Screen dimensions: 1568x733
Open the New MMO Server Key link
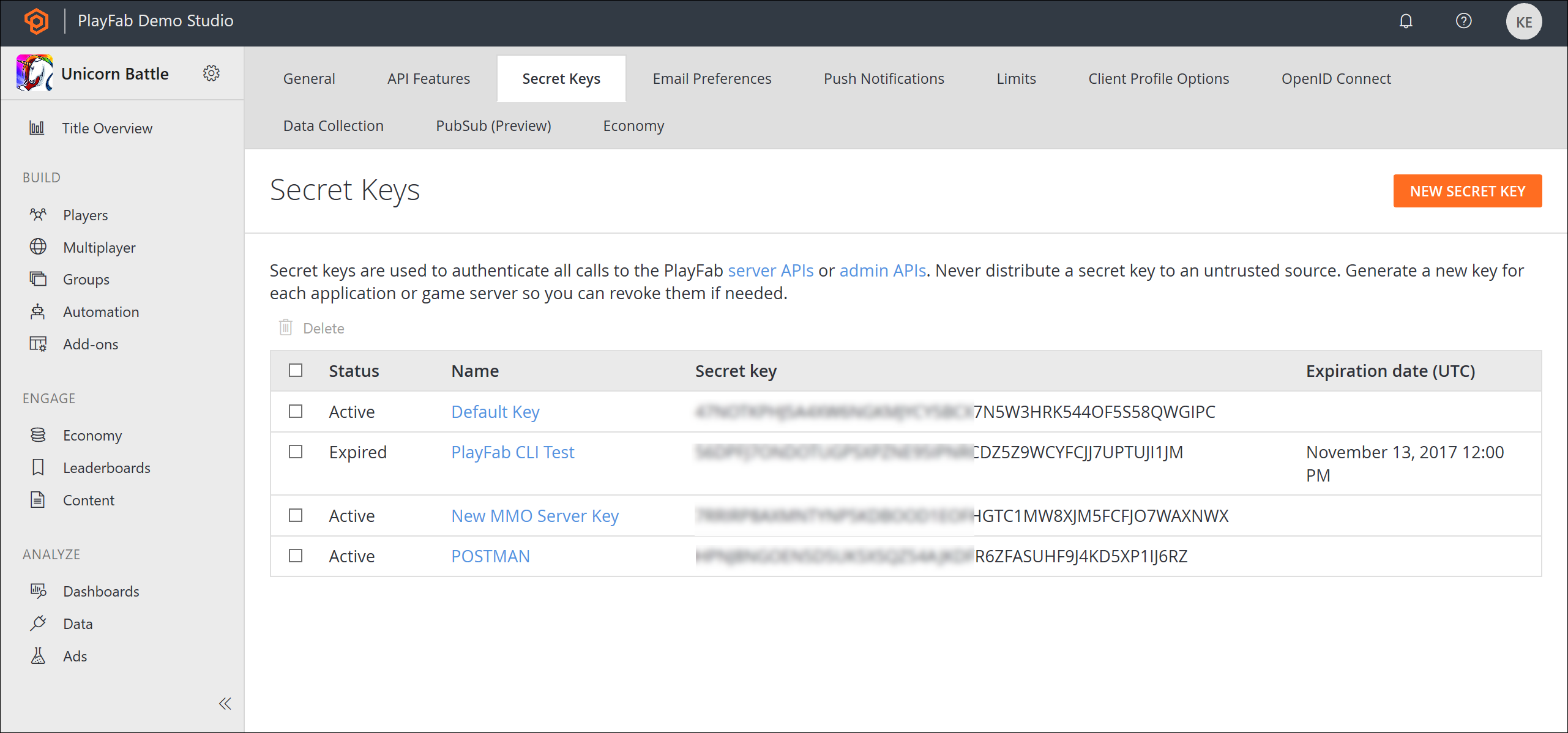point(535,516)
